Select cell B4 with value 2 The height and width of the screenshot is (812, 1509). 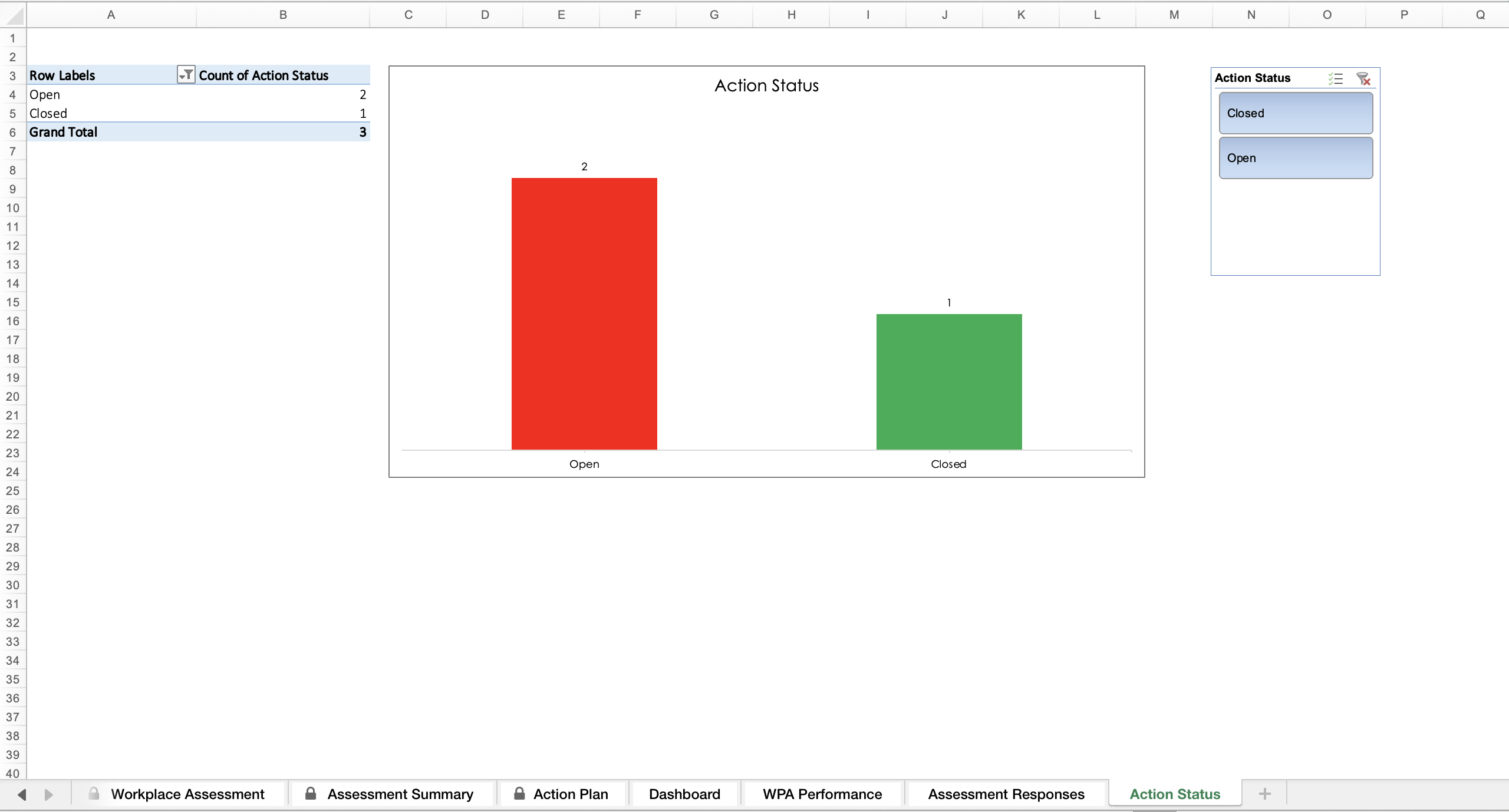click(x=283, y=94)
